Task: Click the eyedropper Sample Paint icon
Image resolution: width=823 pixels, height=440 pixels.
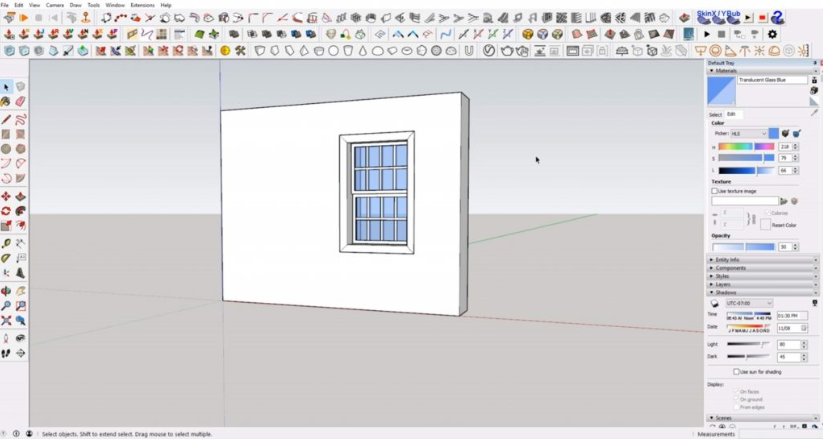Action: pos(814,112)
